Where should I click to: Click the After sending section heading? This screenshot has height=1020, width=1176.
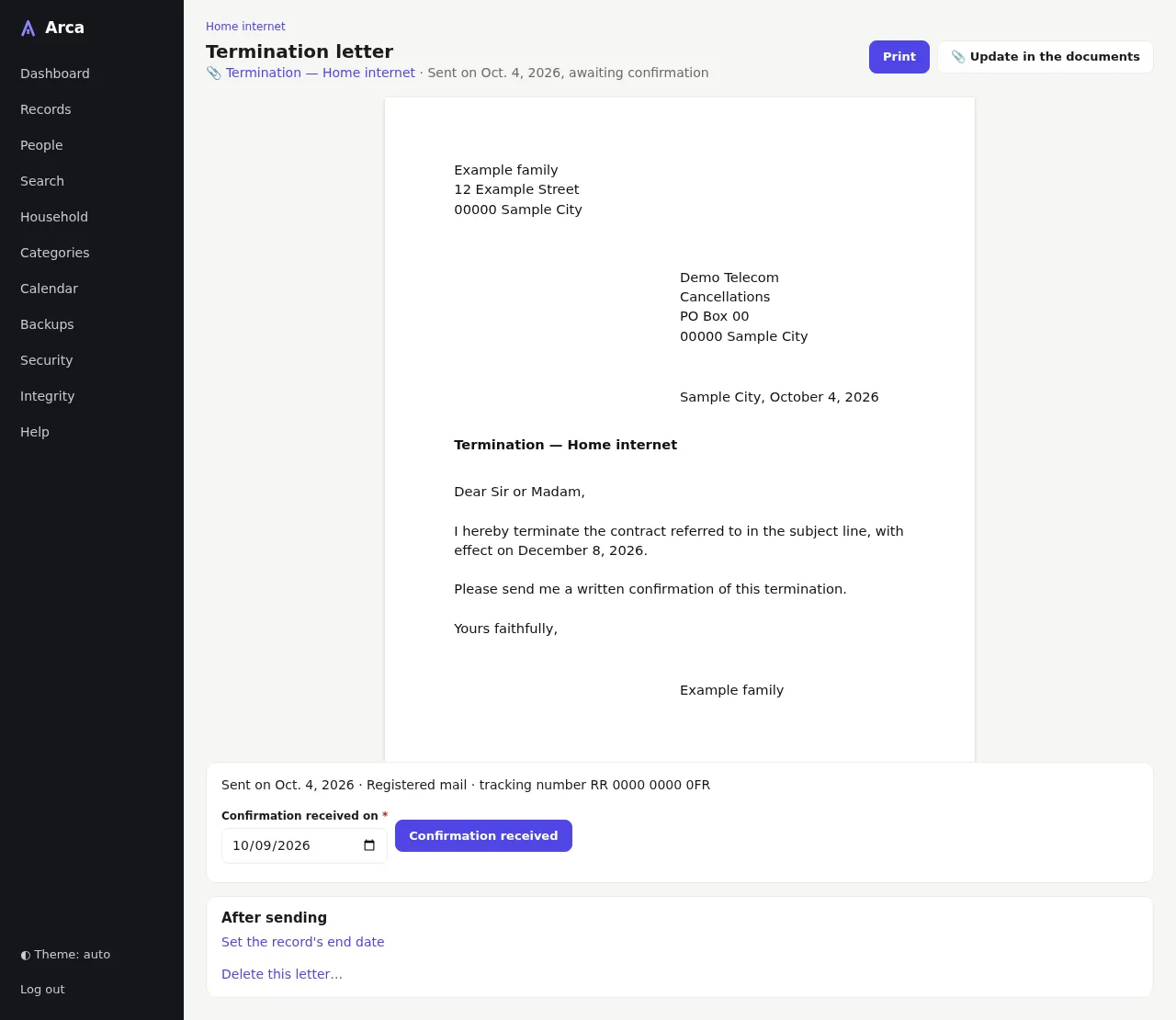(x=274, y=917)
